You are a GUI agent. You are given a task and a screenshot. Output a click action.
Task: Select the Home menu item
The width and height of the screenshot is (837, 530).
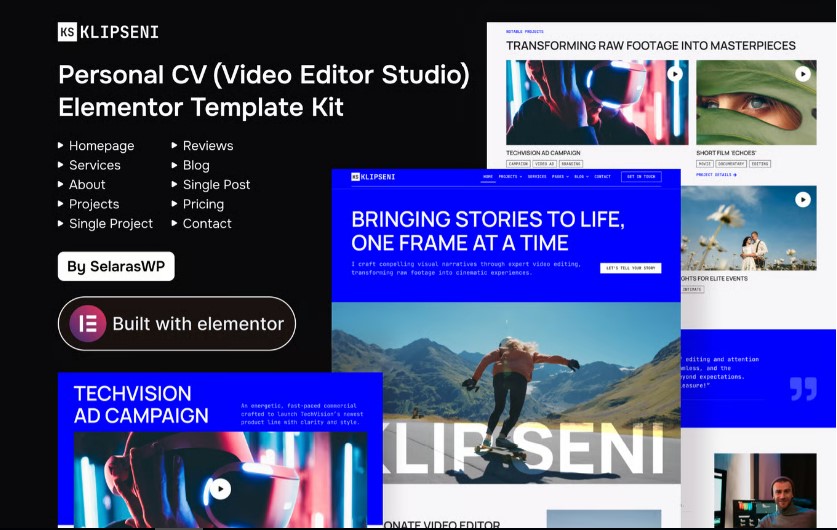pos(488,177)
